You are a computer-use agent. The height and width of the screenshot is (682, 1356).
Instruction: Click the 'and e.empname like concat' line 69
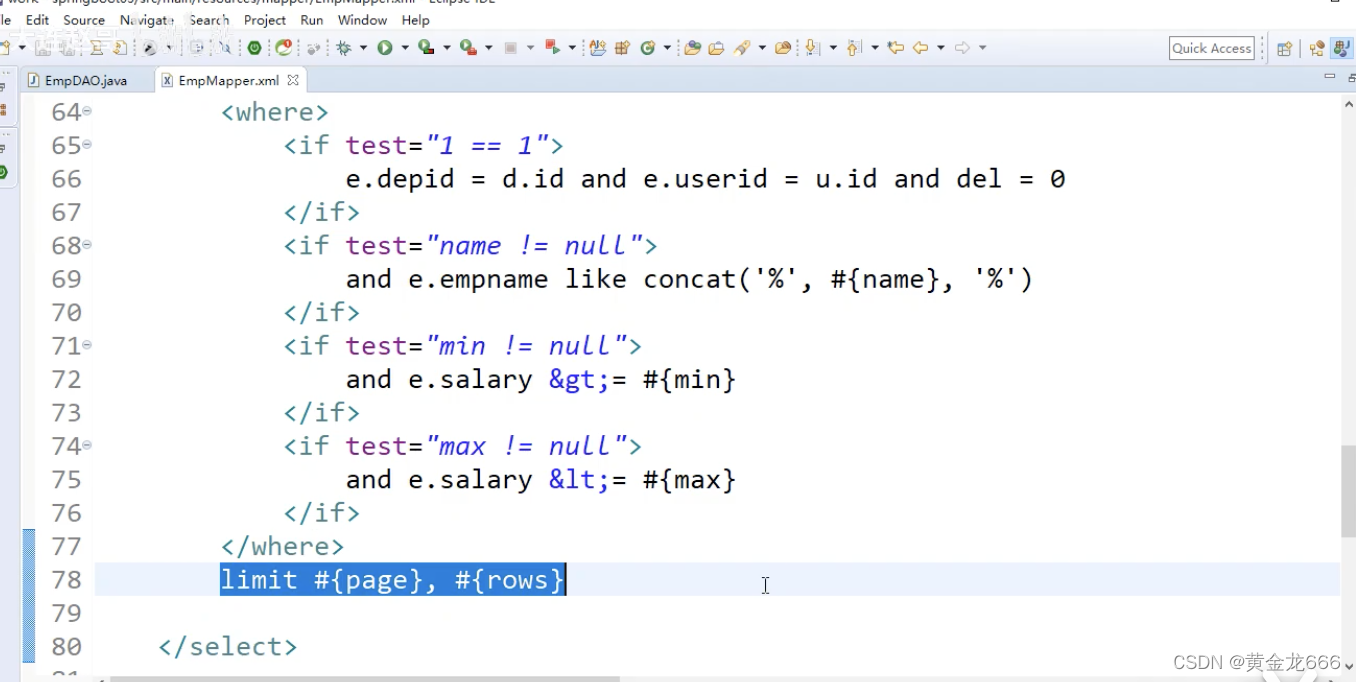[x=689, y=279]
